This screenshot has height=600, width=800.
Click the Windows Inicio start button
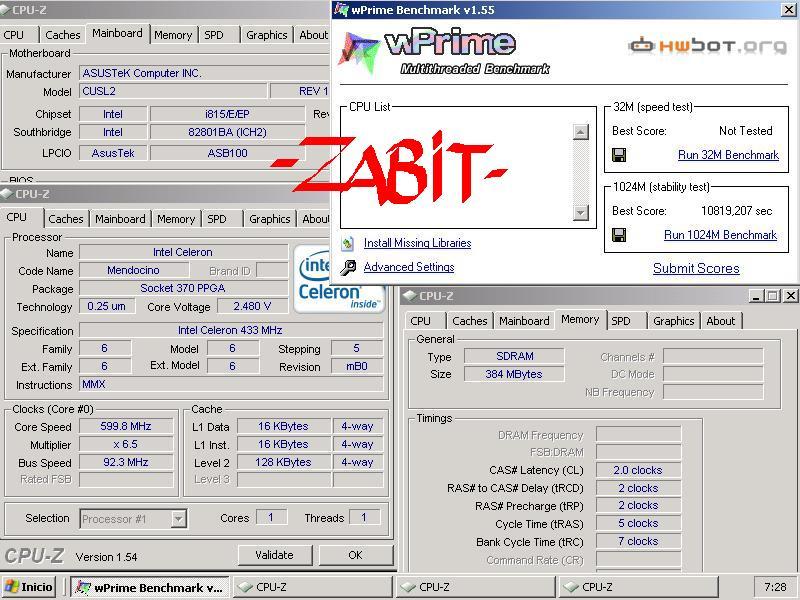(x=29, y=587)
